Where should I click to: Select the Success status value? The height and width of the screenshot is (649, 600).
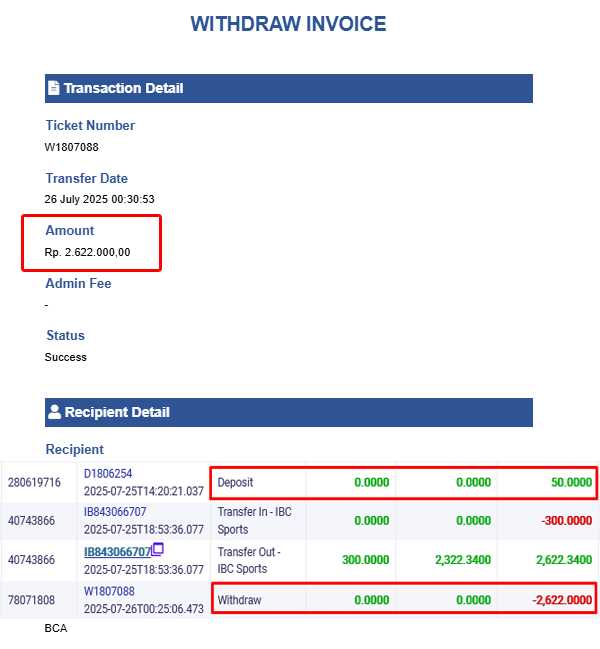[66, 357]
